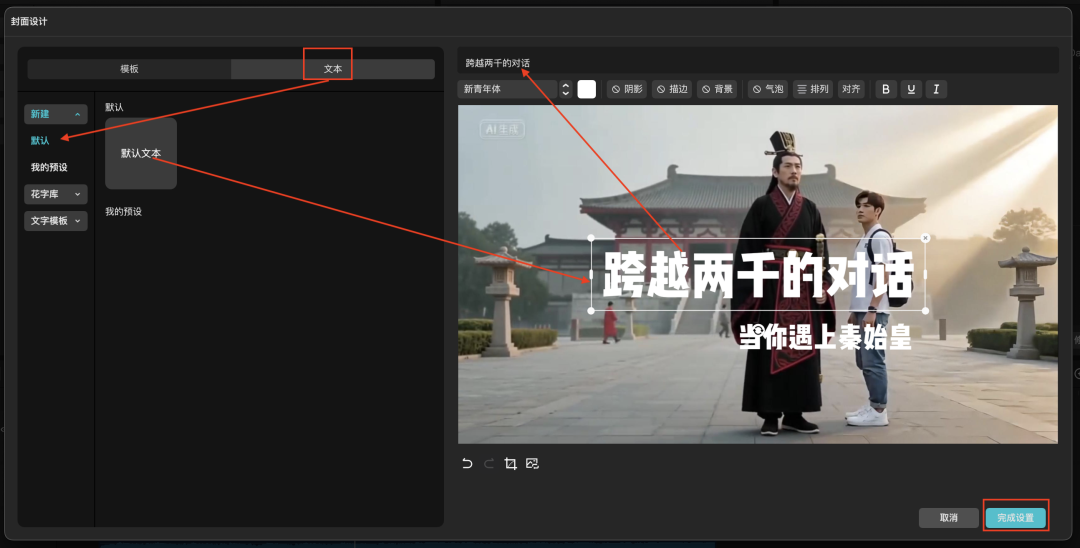
Task: Open the 气泡 bubble option
Action: coord(768,89)
